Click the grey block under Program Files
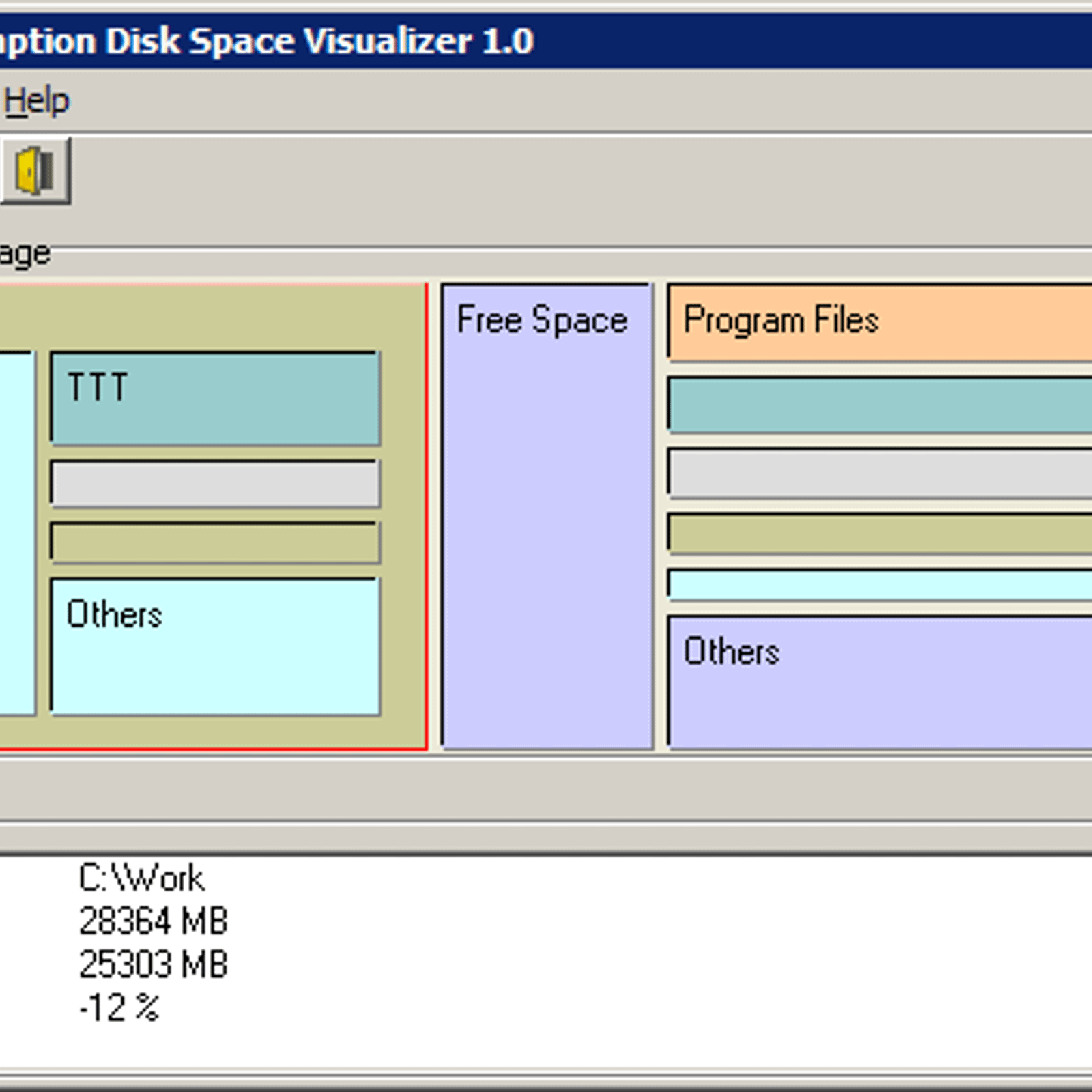This screenshot has width=1092, height=1092. 880,472
